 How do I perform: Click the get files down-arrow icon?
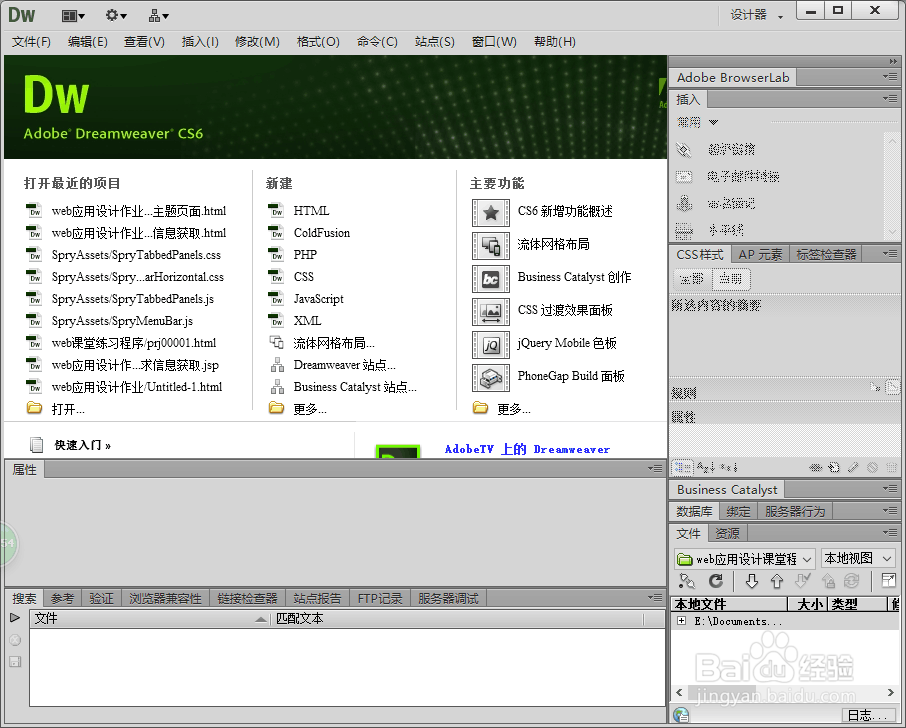tap(751, 581)
